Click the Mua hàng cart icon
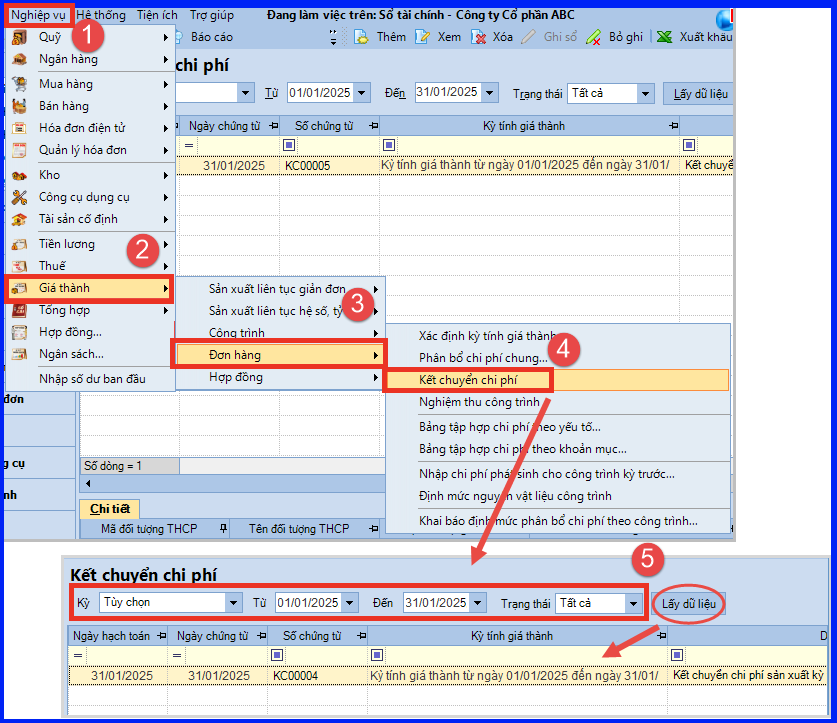 pyautogui.click(x=19, y=84)
